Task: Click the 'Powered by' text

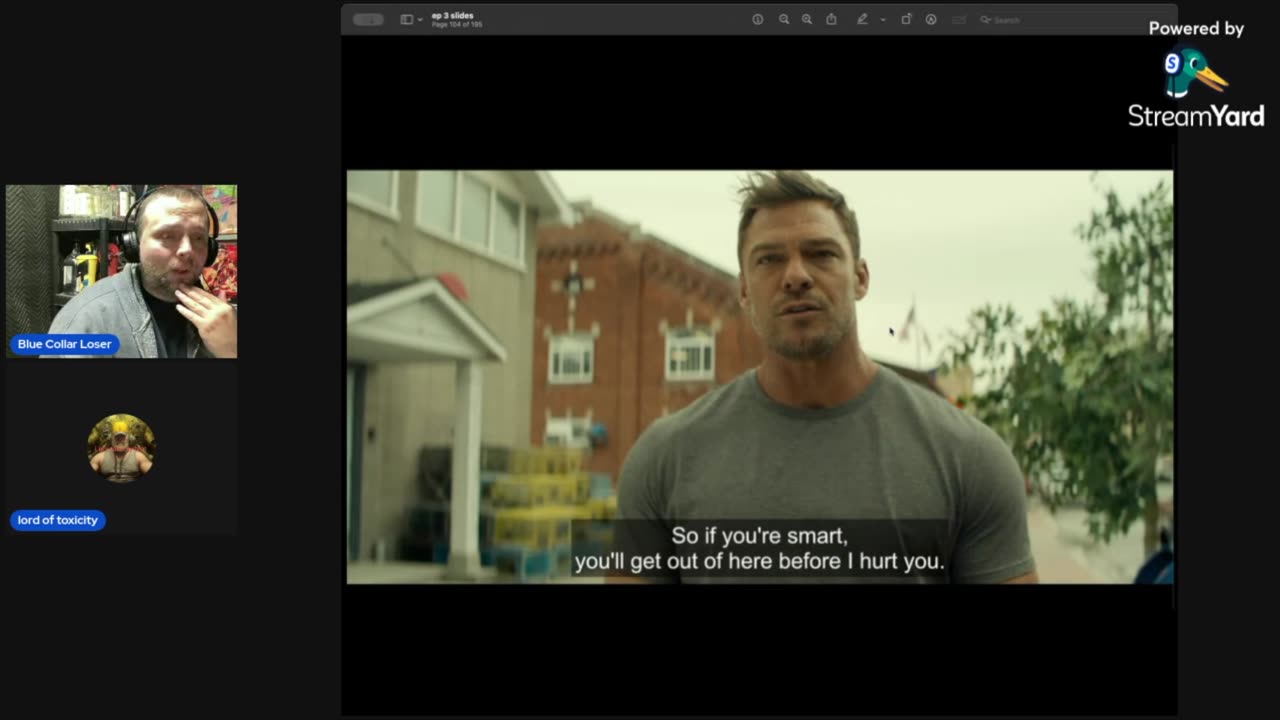Action: [1196, 29]
